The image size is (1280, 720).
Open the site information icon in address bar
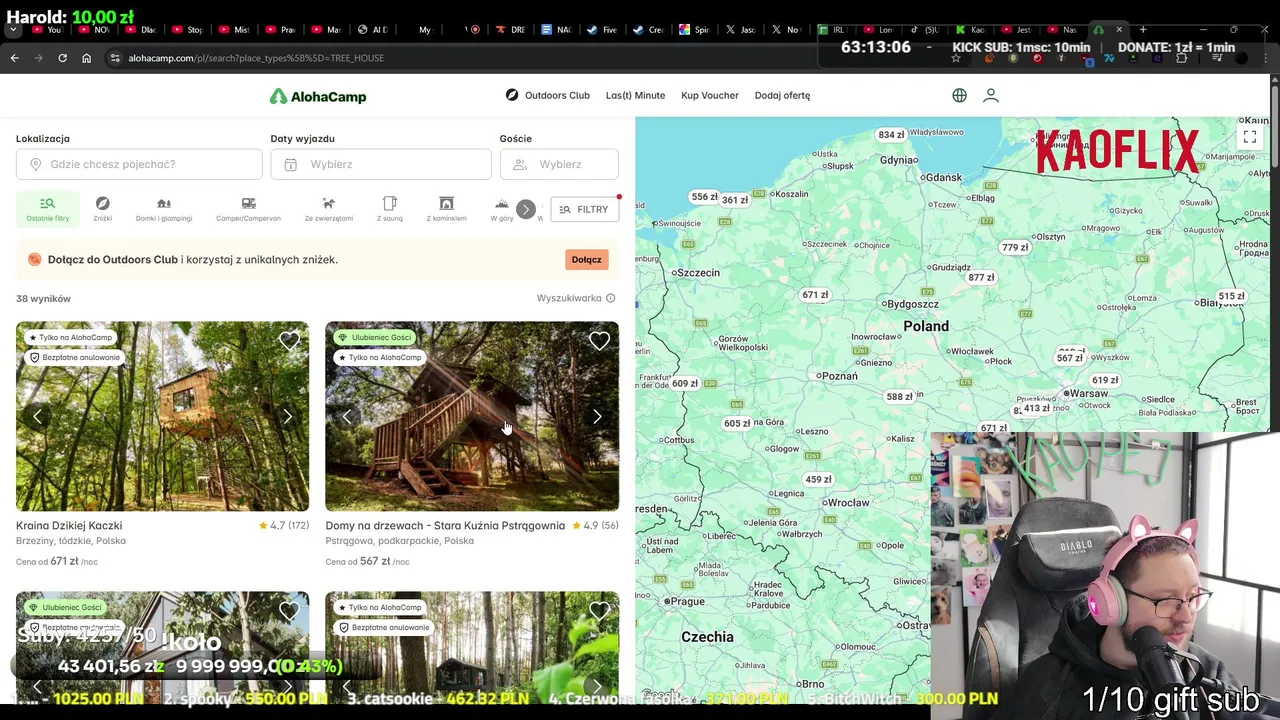116,58
